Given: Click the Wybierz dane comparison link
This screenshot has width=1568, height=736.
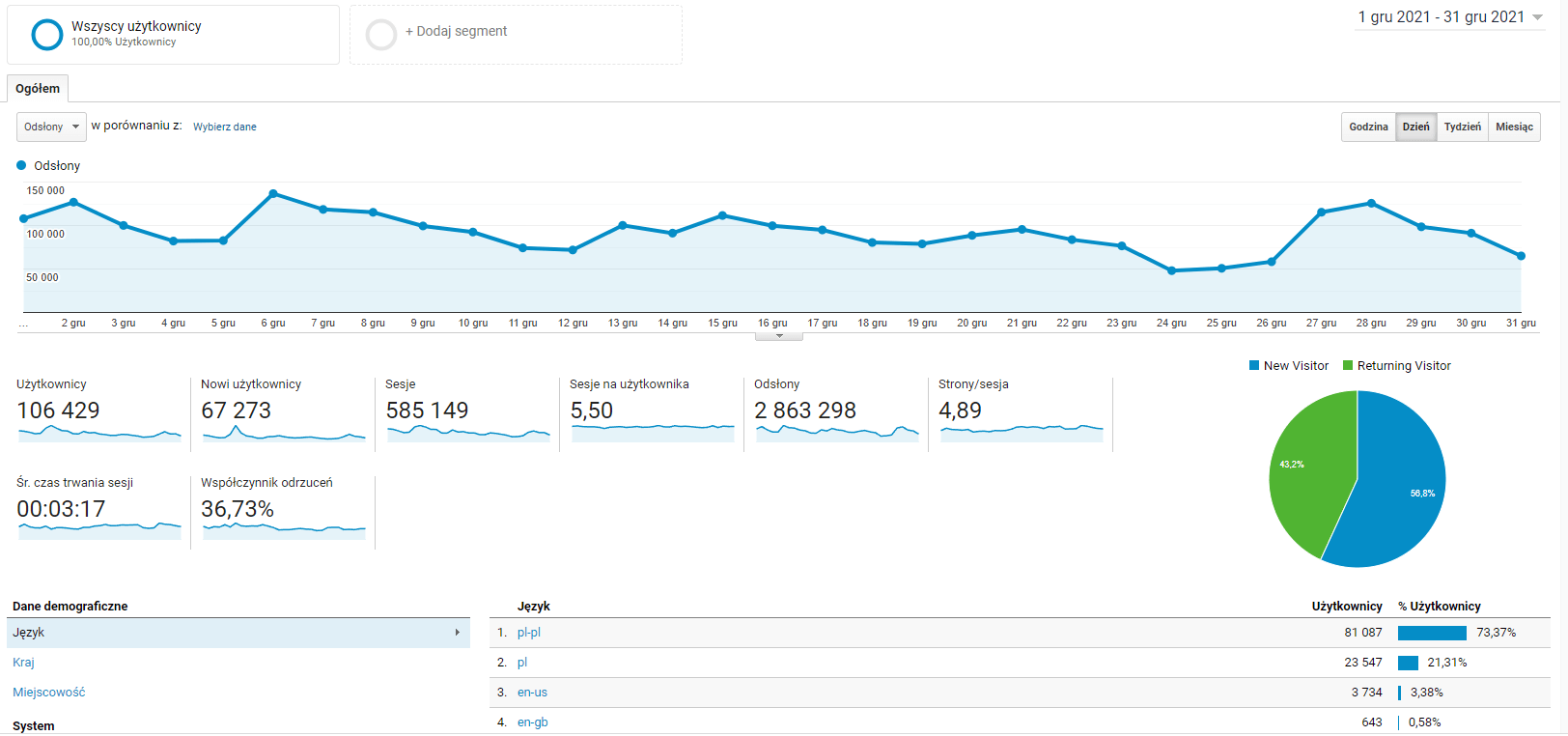Looking at the screenshot, I should 225,127.
